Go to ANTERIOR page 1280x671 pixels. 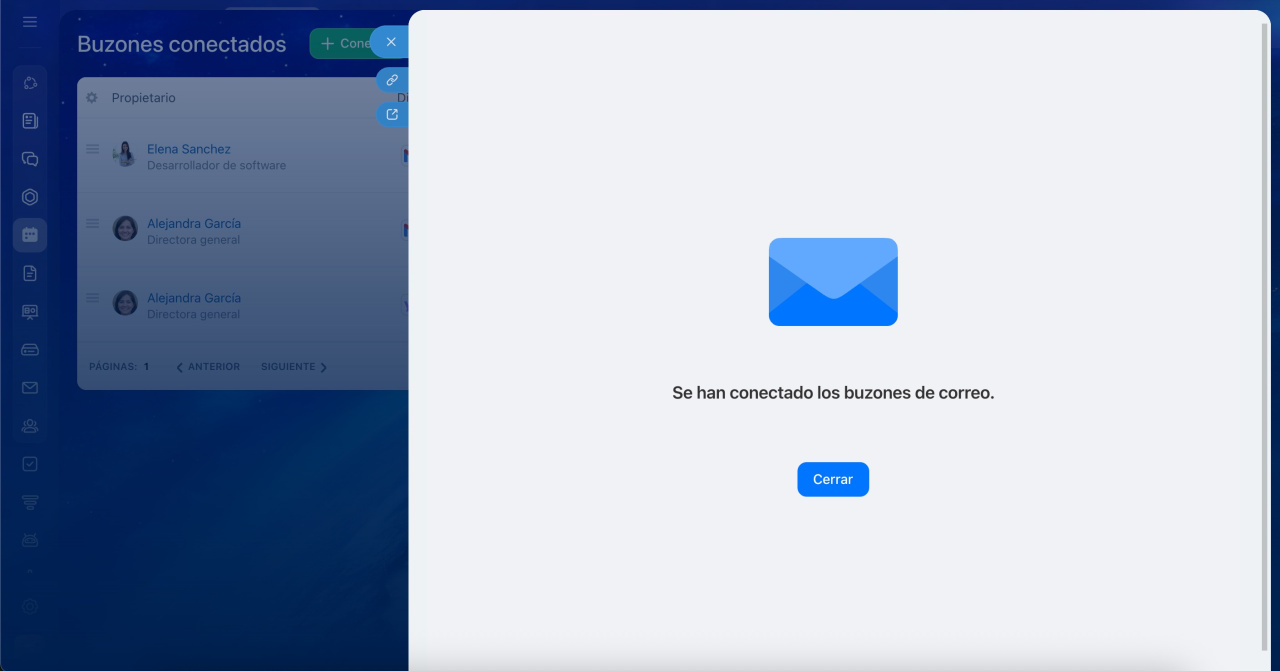208,367
